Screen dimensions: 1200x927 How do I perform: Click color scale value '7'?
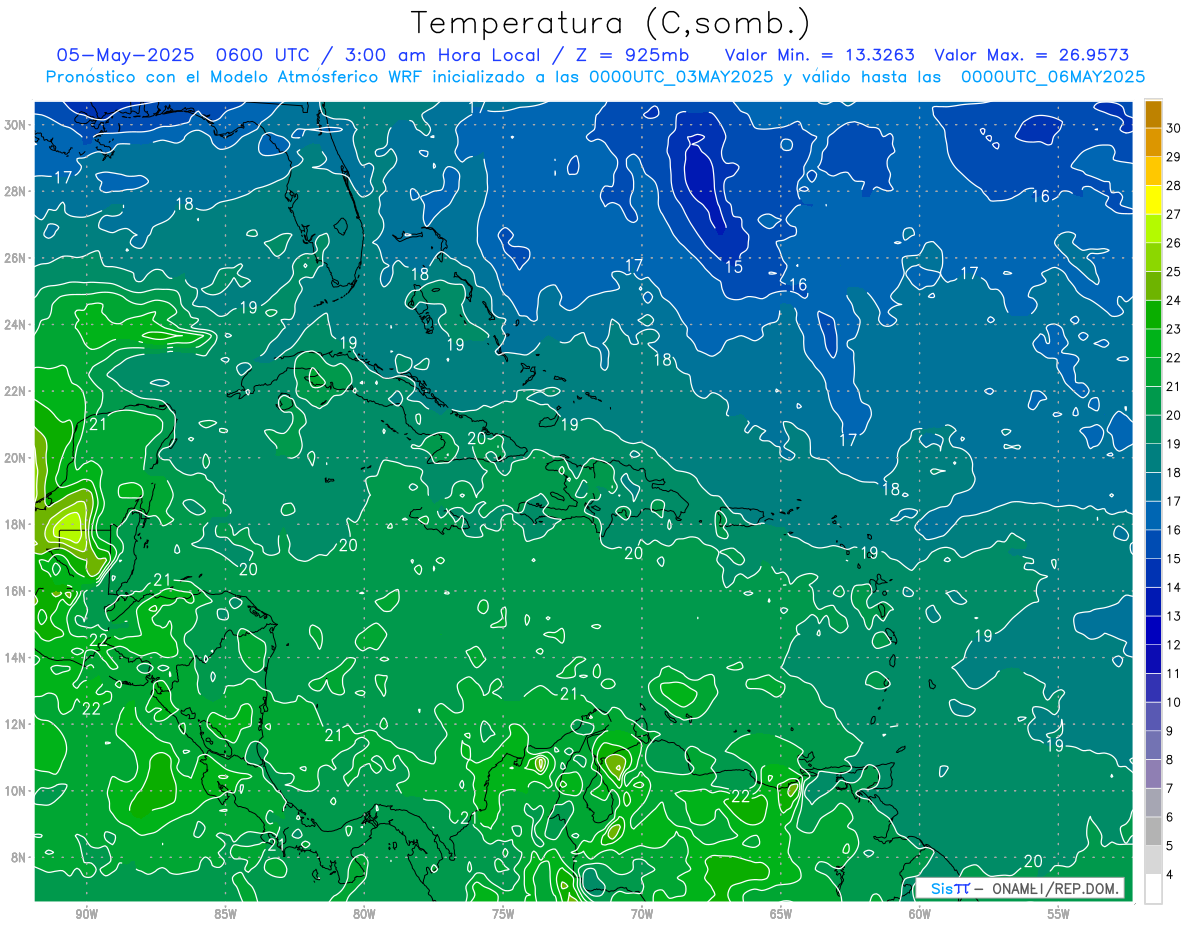coord(1171,788)
